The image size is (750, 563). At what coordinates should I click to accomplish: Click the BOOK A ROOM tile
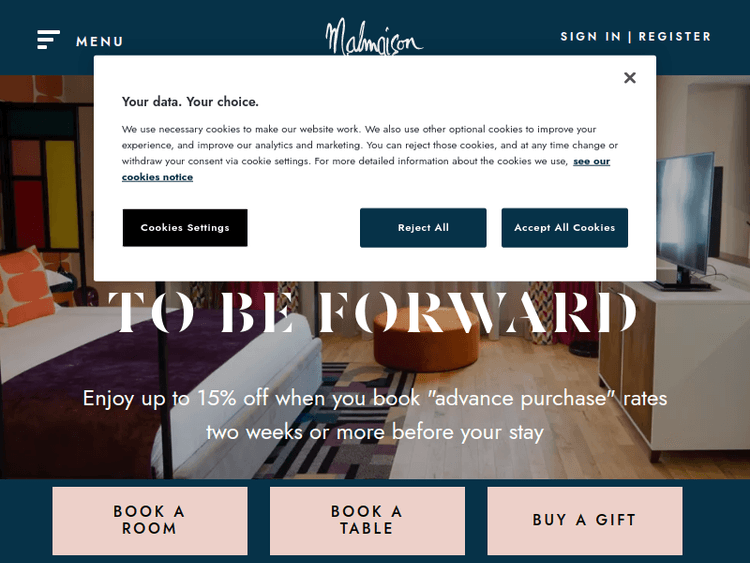point(150,521)
